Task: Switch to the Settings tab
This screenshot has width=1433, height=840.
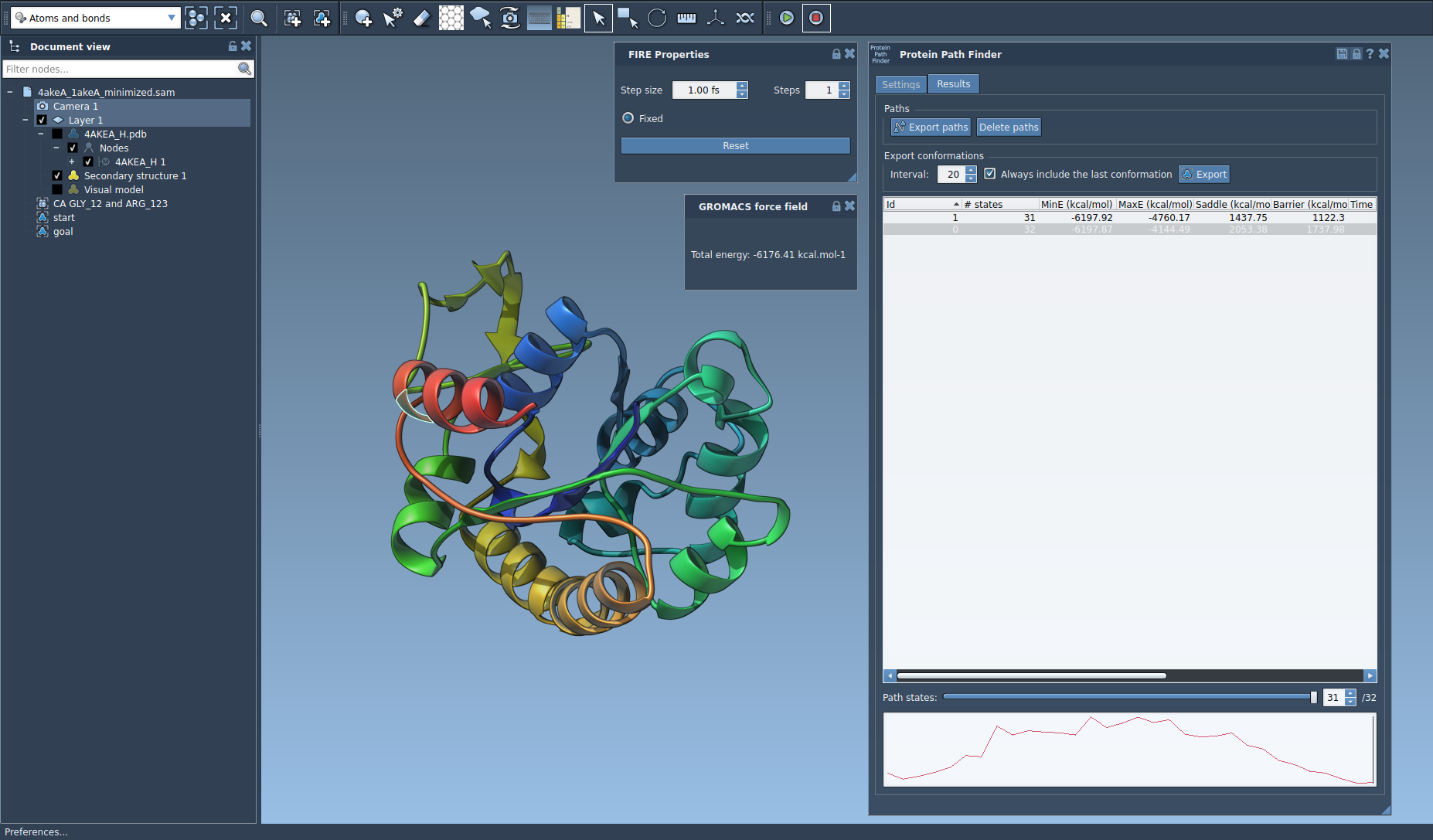Action: pos(900,84)
